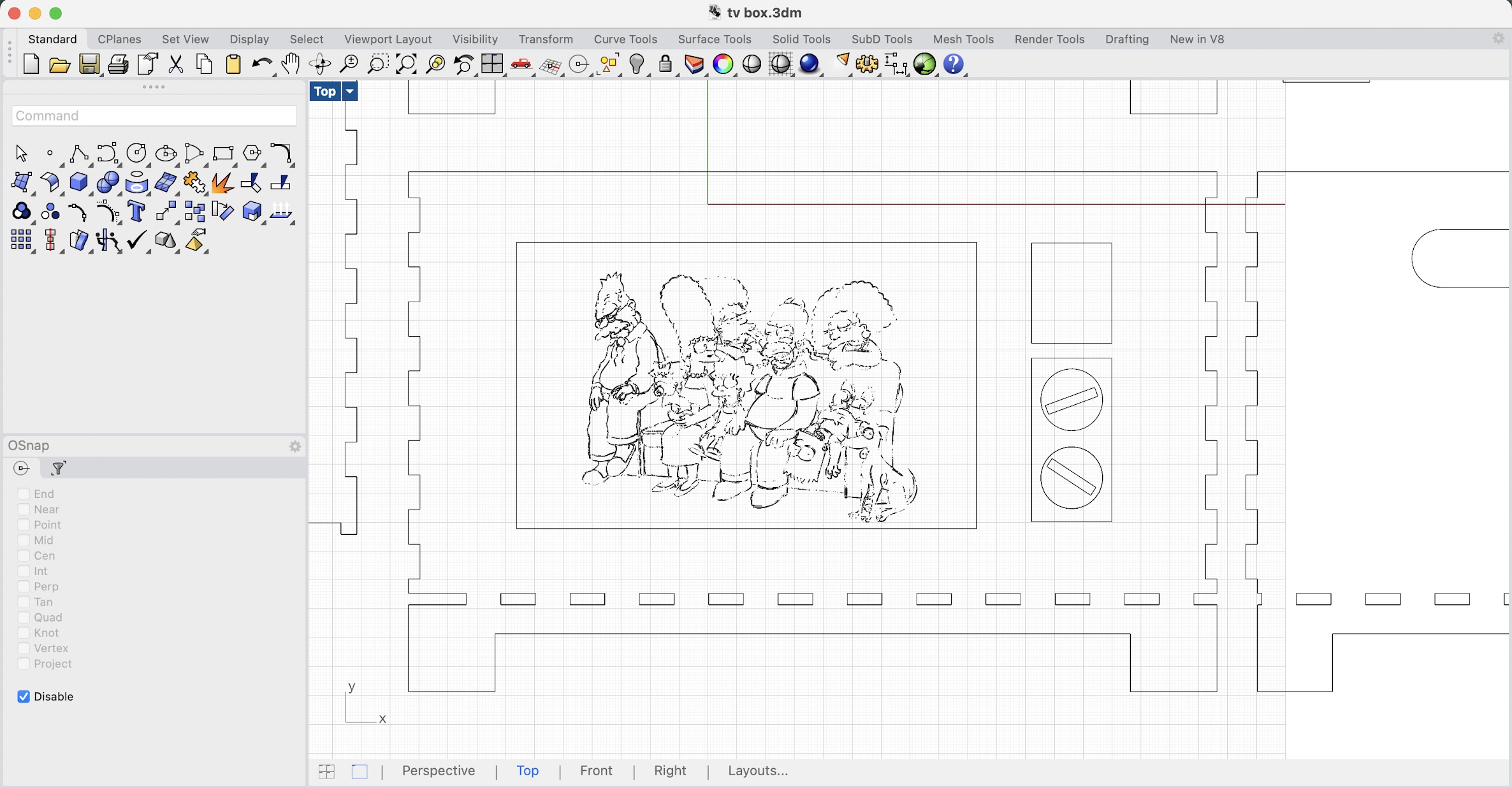
Task: Open OSnap panel gear options
Action: pos(295,446)
